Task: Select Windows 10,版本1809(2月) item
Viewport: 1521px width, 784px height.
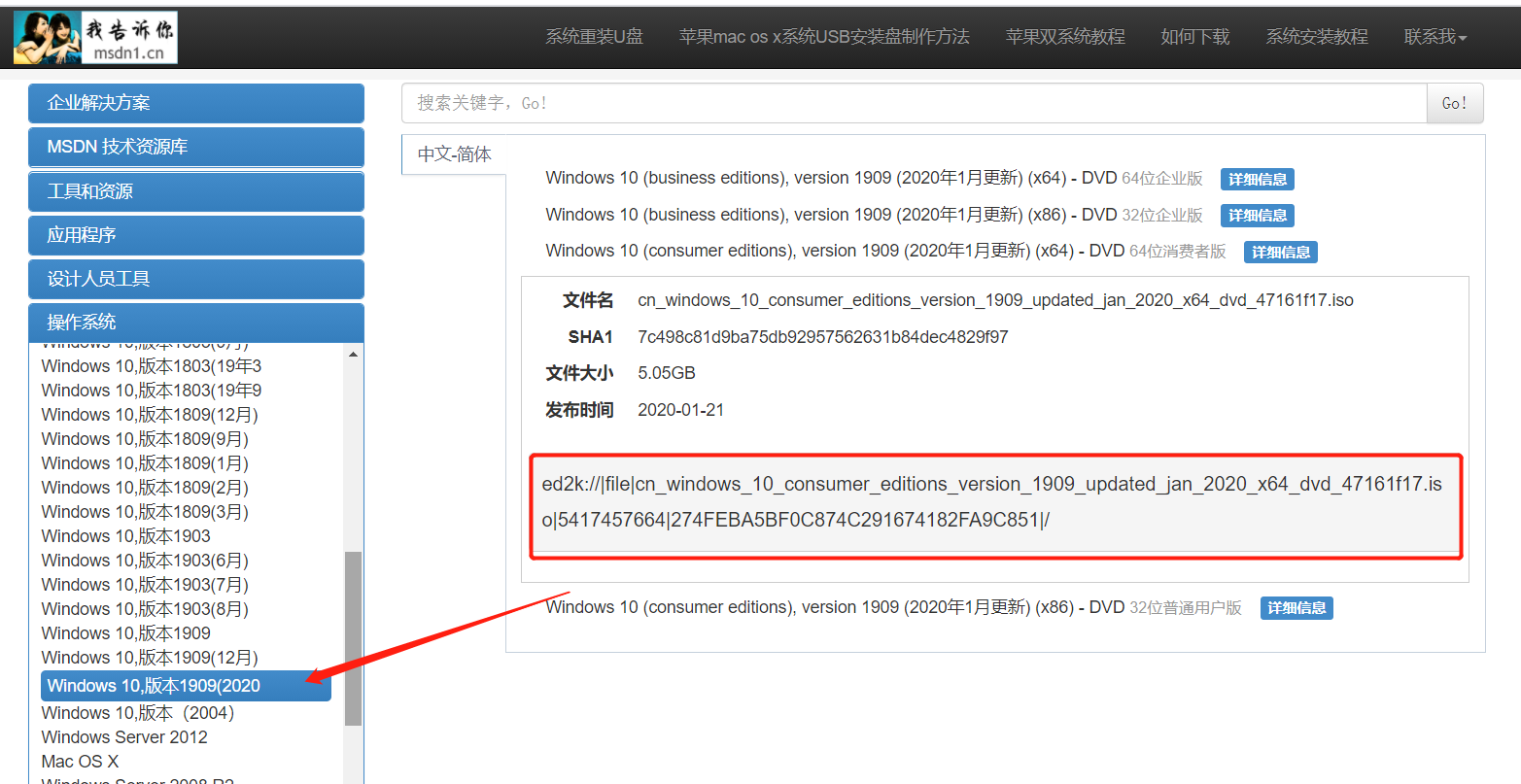Action: pos(145,488)
